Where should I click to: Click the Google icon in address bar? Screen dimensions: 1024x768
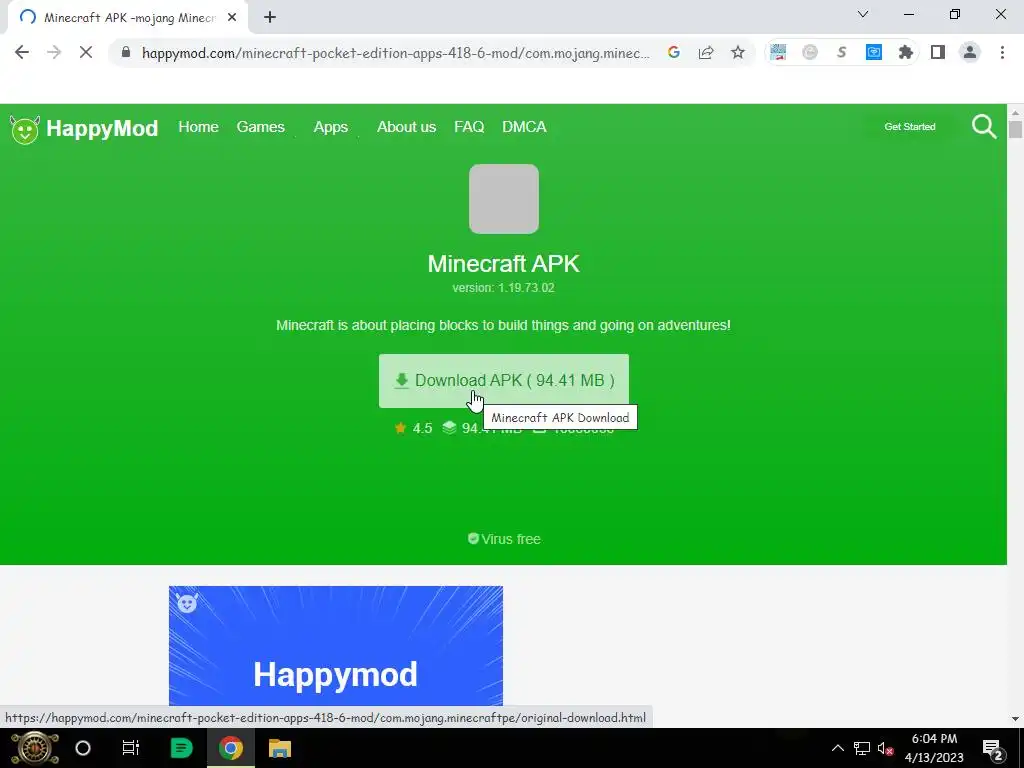(673, 52)
